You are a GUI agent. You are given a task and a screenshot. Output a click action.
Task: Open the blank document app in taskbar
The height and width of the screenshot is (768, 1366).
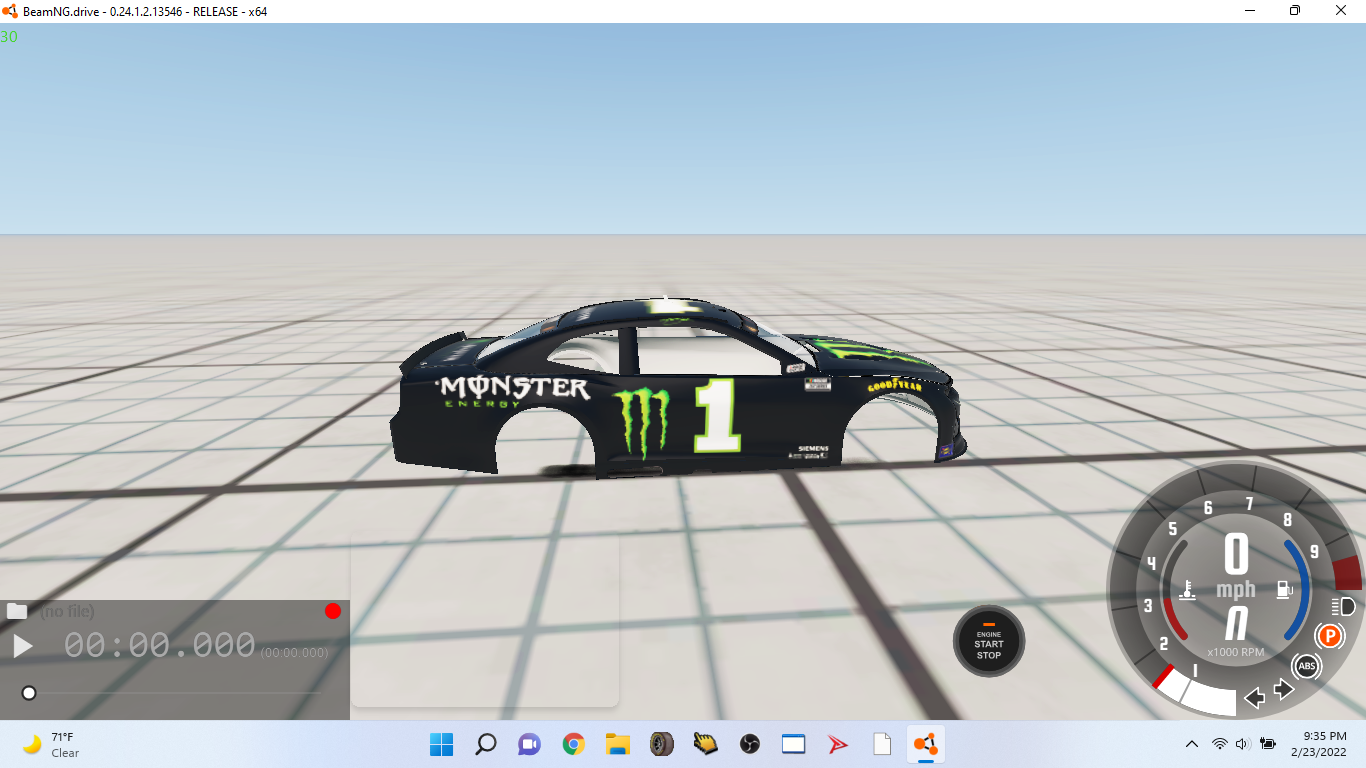tap(881, 744)
